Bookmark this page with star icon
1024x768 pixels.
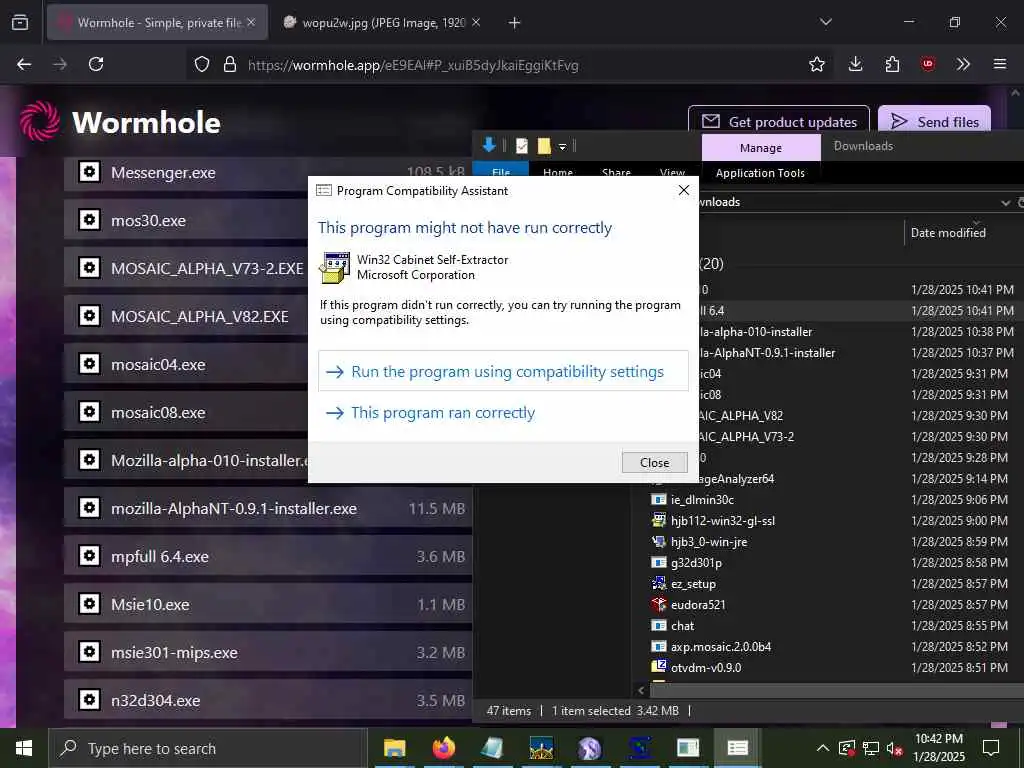coord(816,64)
